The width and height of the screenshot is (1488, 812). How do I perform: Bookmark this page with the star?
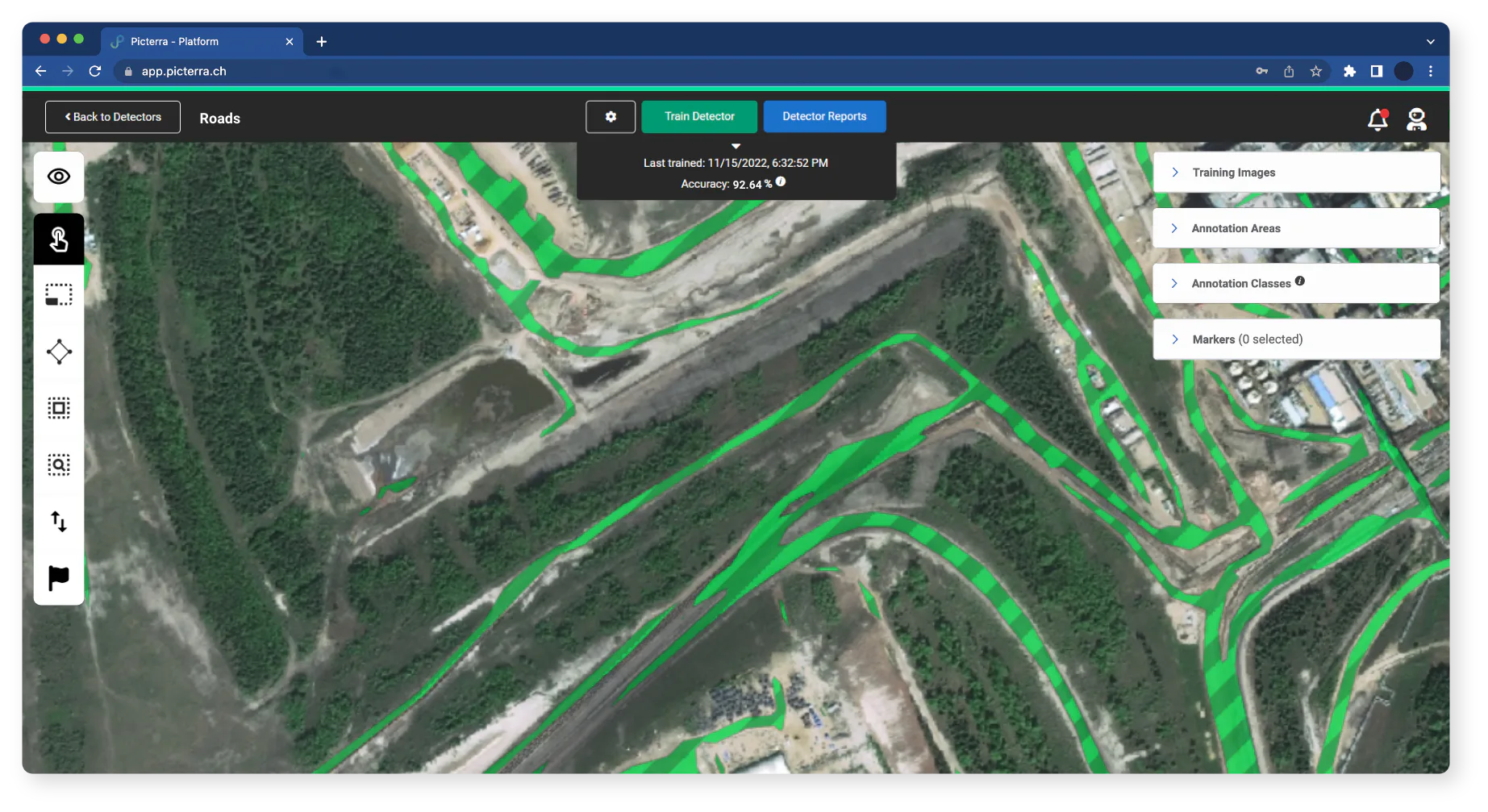(1316, 71)
